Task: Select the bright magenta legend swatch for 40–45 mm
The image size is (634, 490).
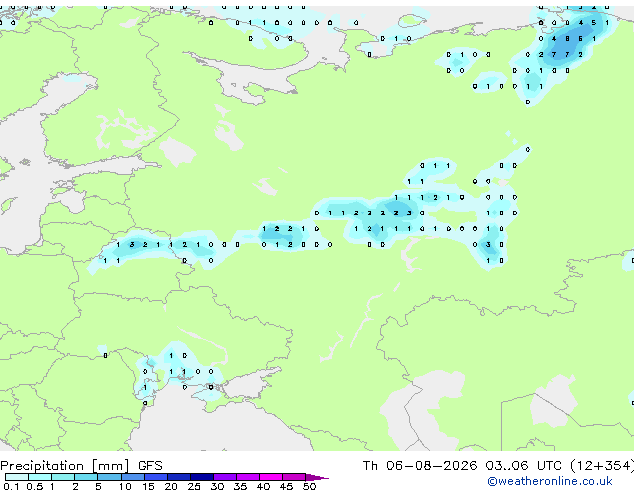Action: (271, 477)
